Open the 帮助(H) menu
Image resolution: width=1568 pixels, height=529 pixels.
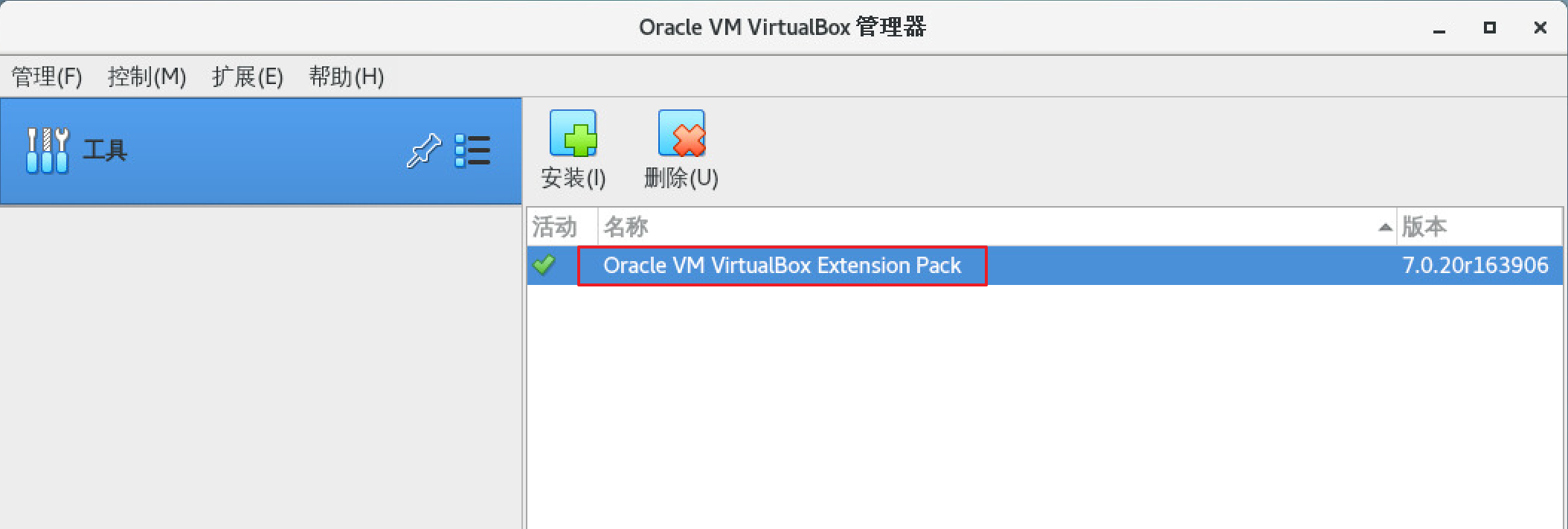pos(346,77)
